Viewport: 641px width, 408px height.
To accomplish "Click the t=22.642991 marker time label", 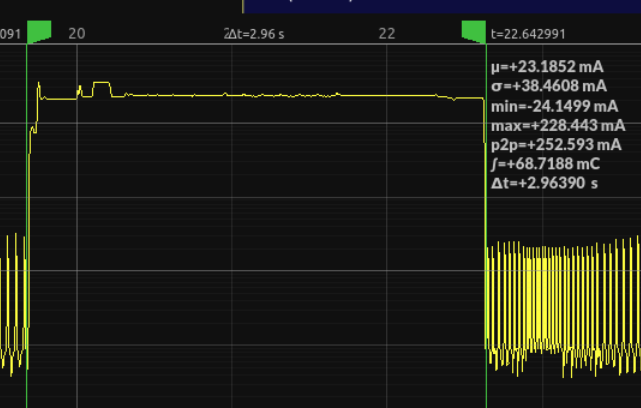I will coord(530,33).
